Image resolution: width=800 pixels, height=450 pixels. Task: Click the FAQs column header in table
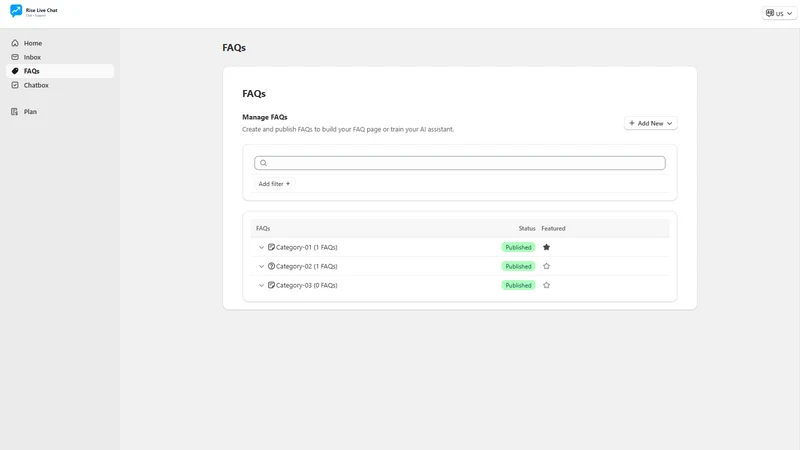263,228
